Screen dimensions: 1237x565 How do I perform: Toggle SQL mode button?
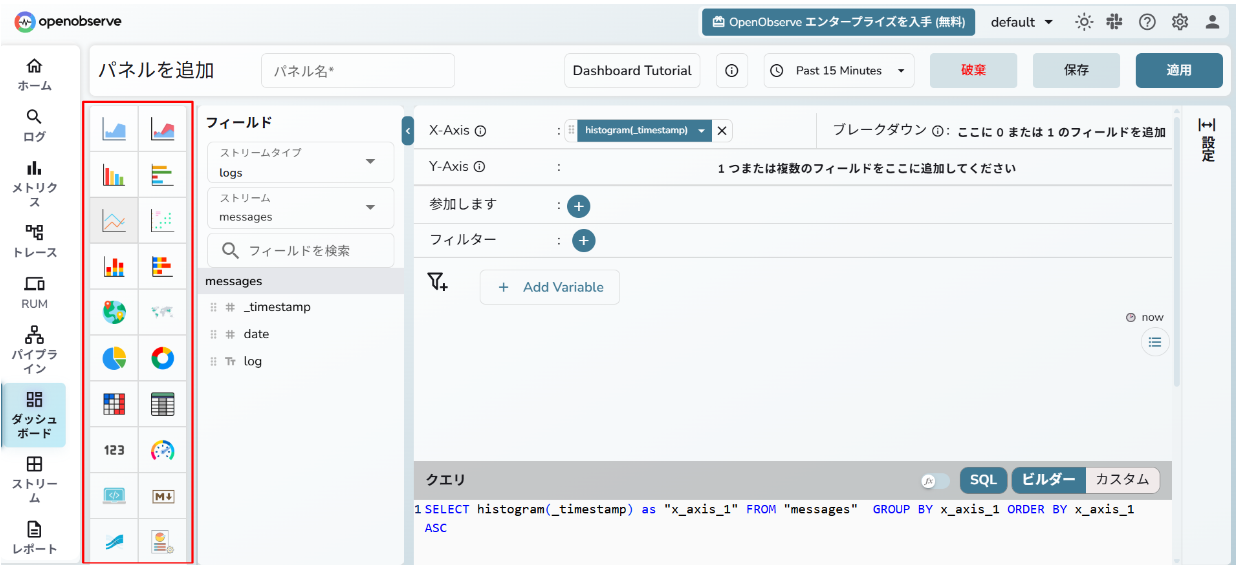click(983, 480)
